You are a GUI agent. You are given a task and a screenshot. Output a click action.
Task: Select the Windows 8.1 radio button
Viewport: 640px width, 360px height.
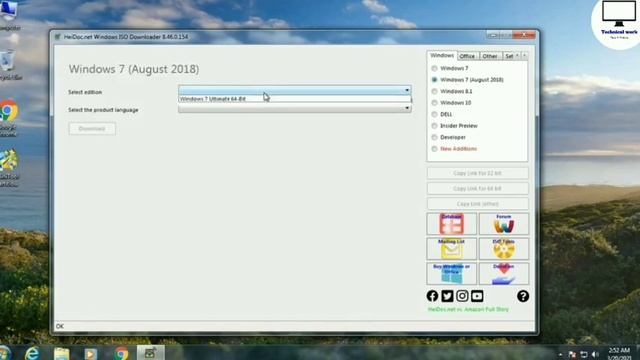point(434,91)
